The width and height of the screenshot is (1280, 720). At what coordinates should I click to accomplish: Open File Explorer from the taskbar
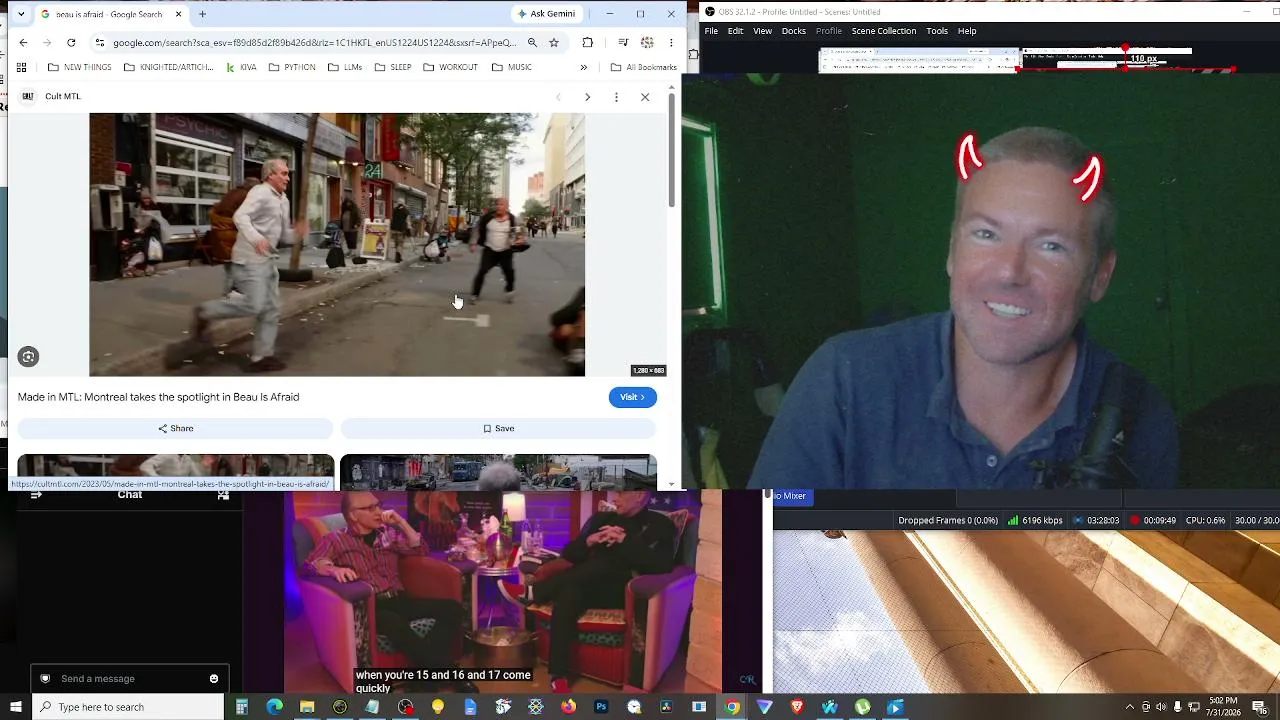point(307,707)
